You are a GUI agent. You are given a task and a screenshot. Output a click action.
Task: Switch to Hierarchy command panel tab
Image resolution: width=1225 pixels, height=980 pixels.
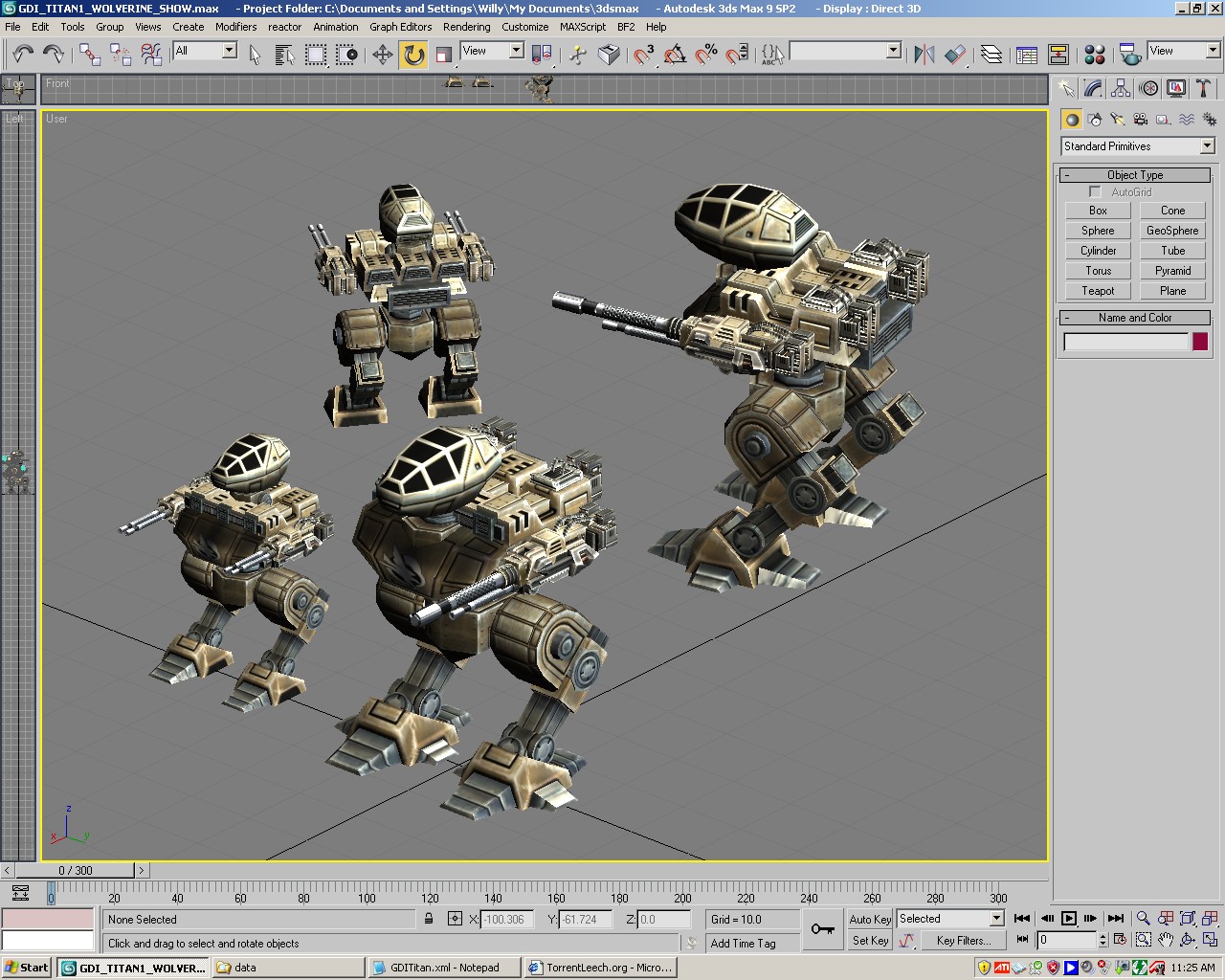coord(1121,89)
